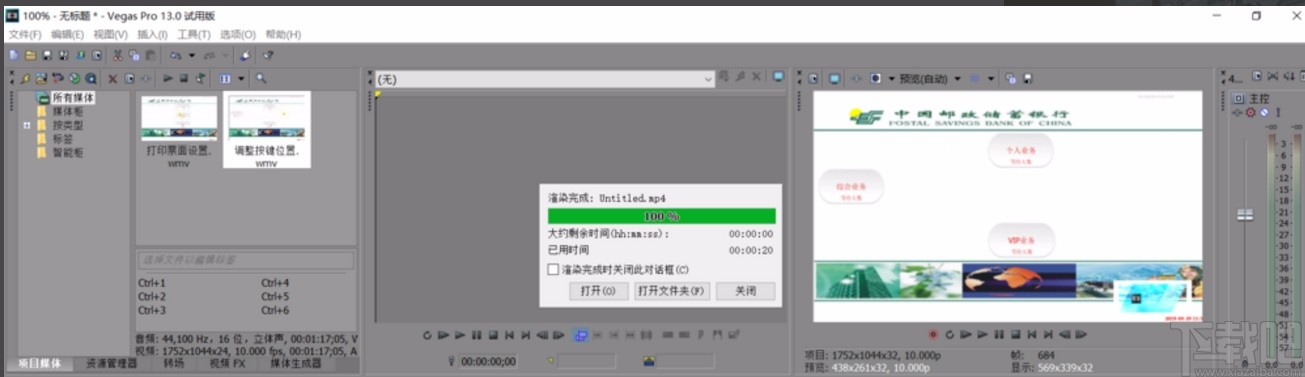This screenshot has height=377, width=1305.
Task: Start media preview in Project Media toolbar
Action: point(167,78)
